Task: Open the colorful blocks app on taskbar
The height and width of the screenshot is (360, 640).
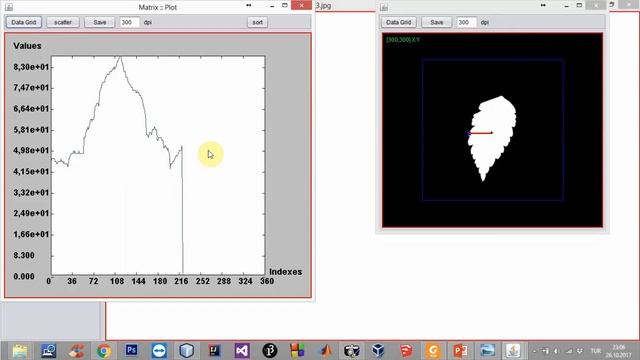Action: [x=297, y=350]
